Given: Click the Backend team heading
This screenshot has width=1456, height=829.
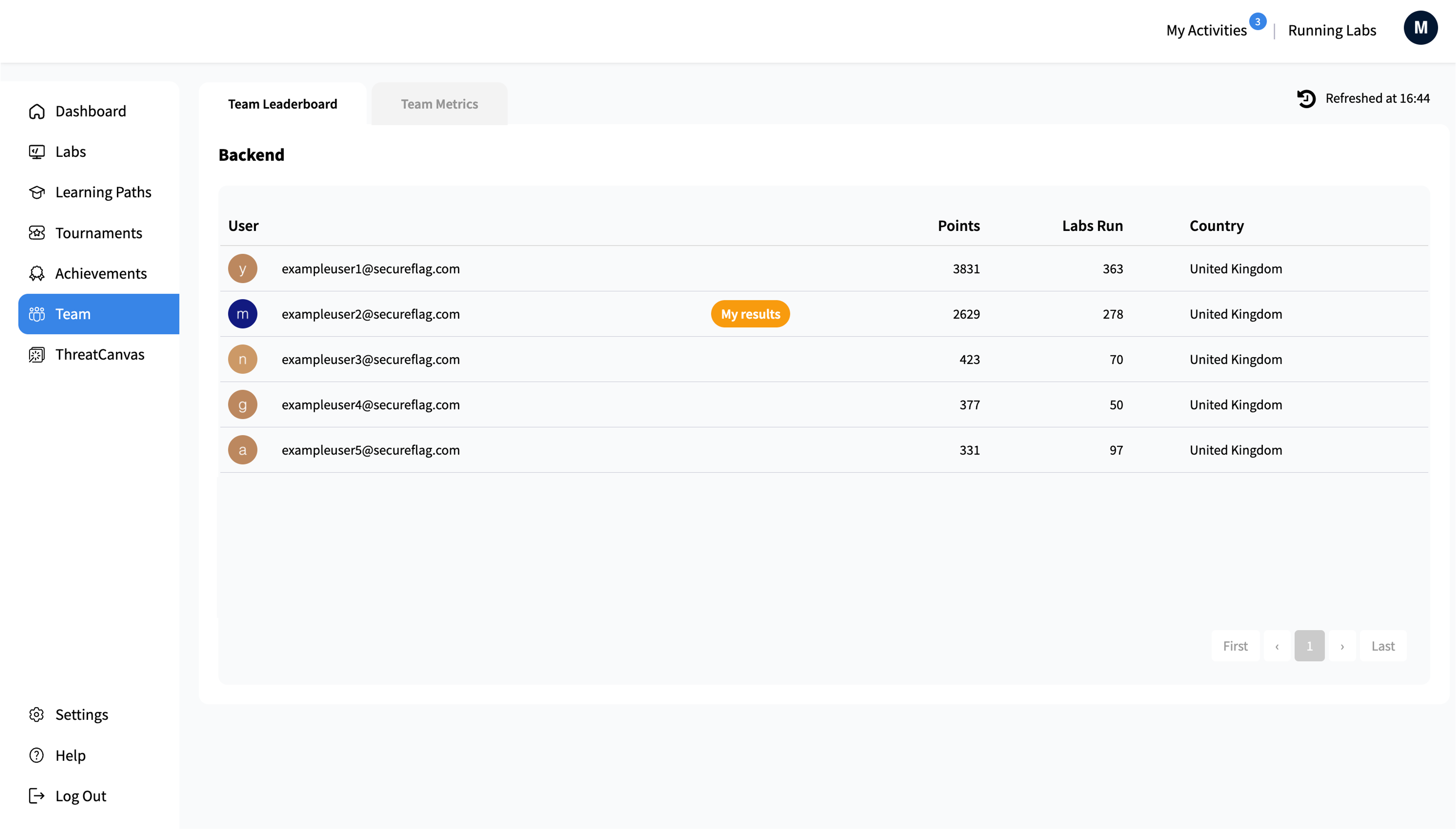Looking at the screenshot, I should pyautogui.click(x=251, y=155).
